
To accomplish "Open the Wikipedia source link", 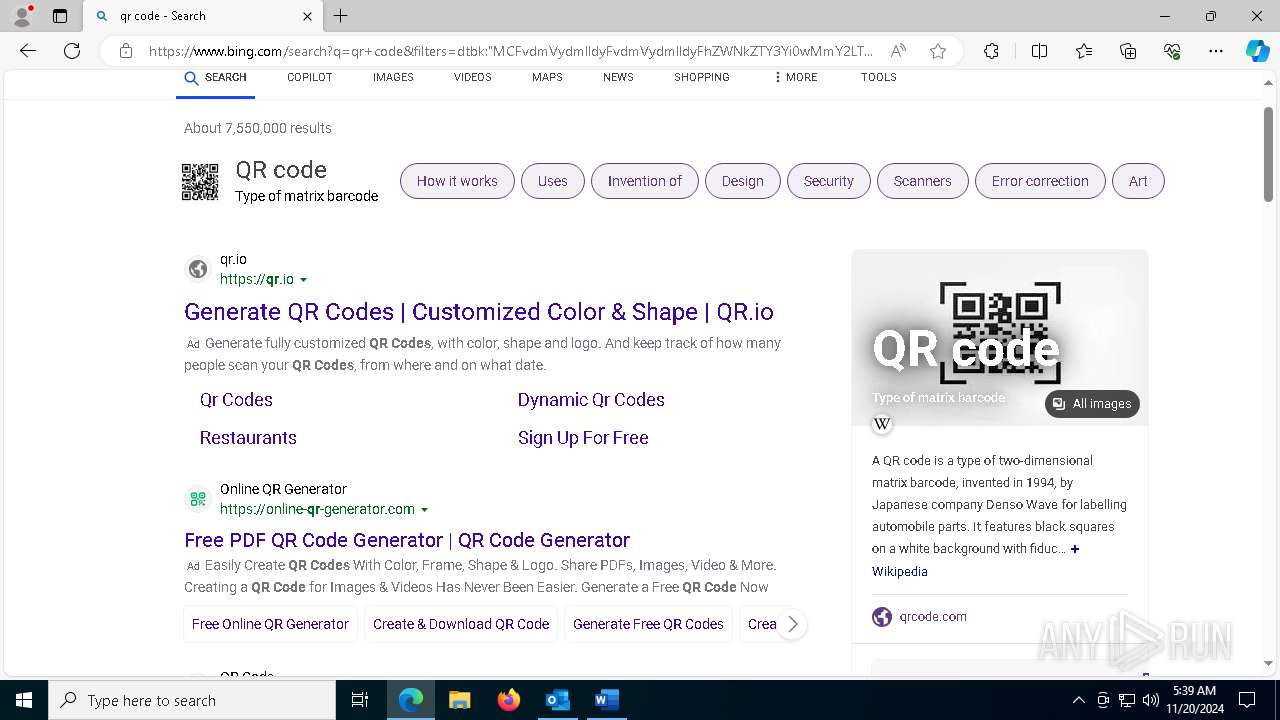I will (899, 572).
